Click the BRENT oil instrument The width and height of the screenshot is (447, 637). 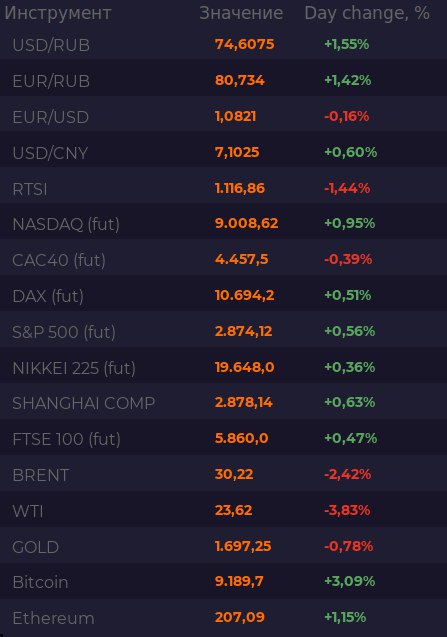(x=224, y=475)
